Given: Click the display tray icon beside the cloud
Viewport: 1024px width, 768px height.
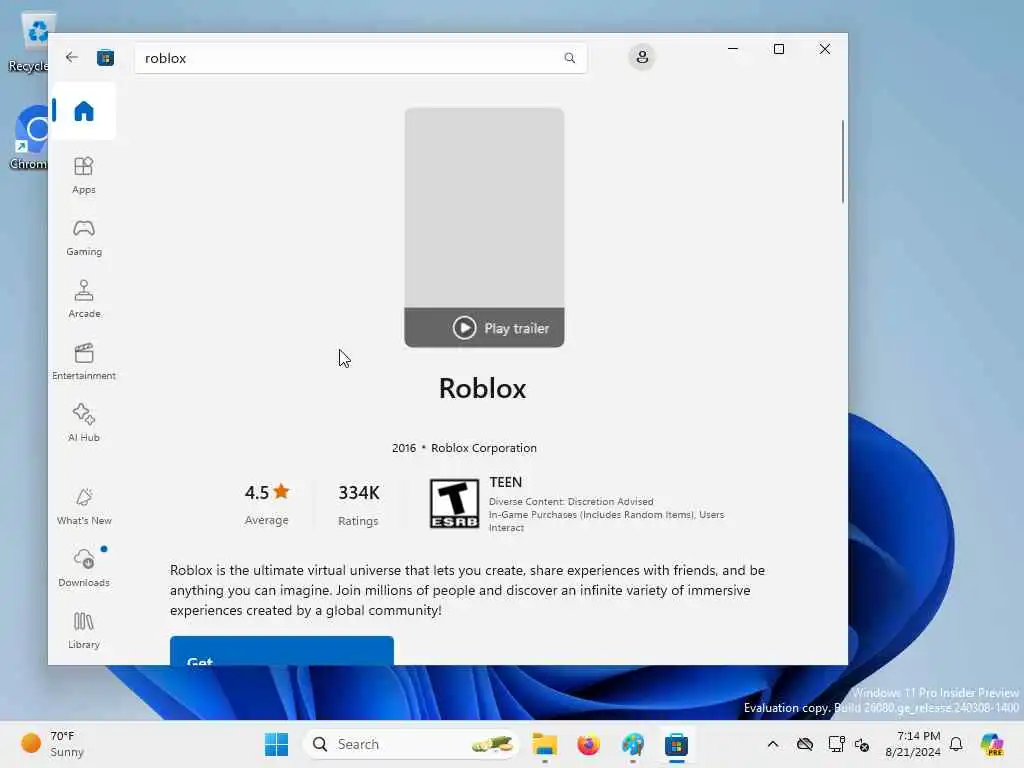Looking at the screenshot, I should coord(836,744).
